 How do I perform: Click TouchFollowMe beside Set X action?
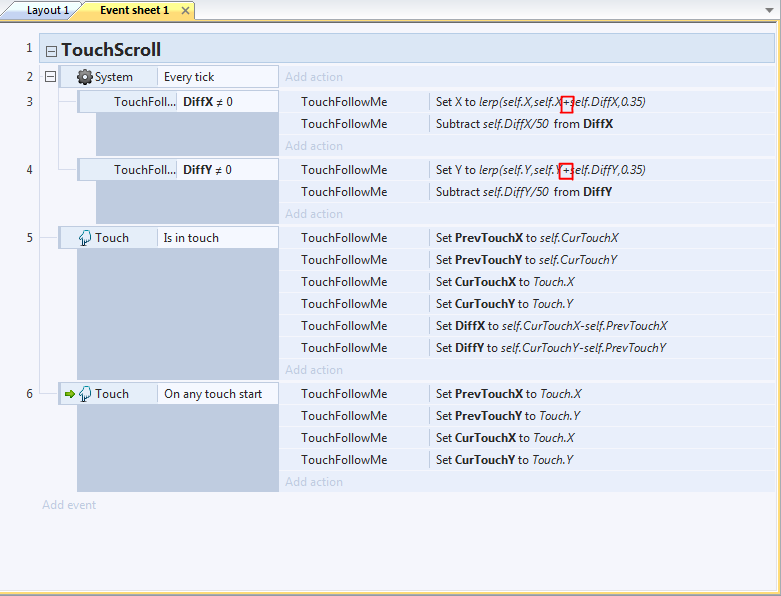[344, 102]
